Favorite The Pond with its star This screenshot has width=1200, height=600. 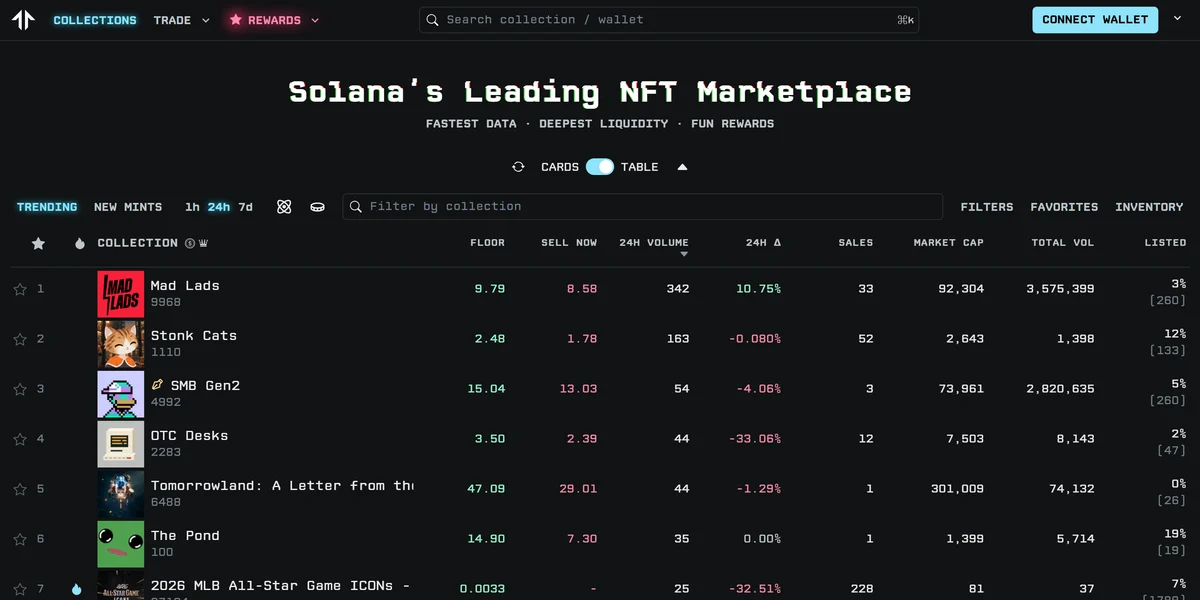(20, 539)
